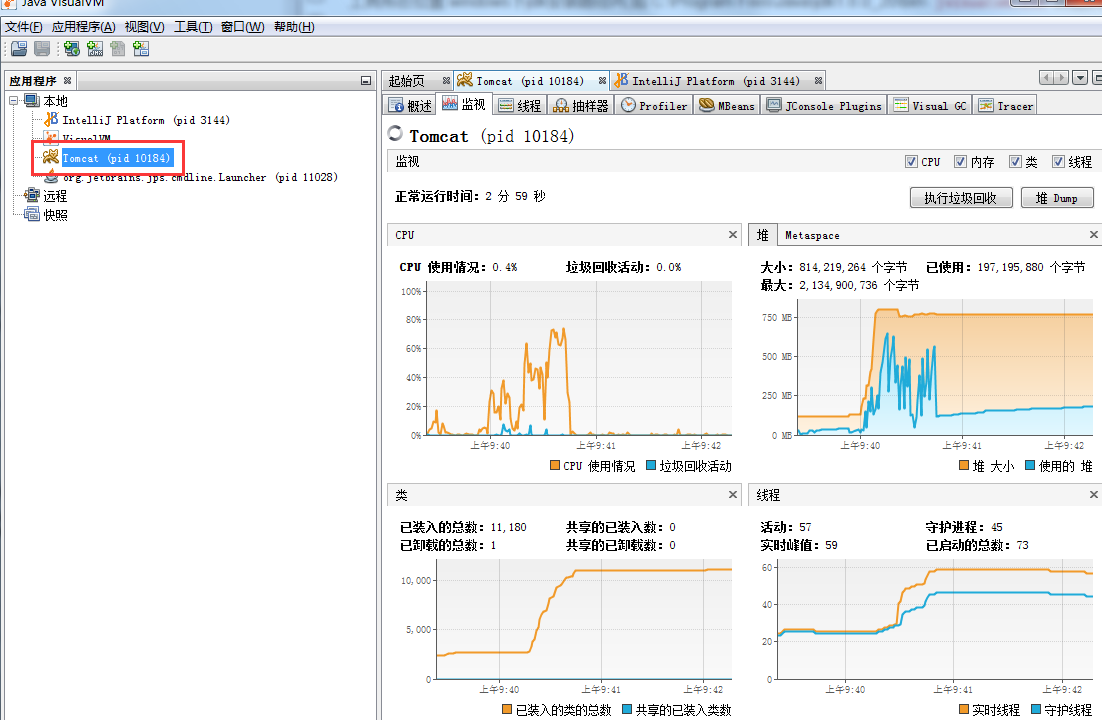Close the 起始页 document tab
This screenshot has height=720, width=1102.
(446, 81)
